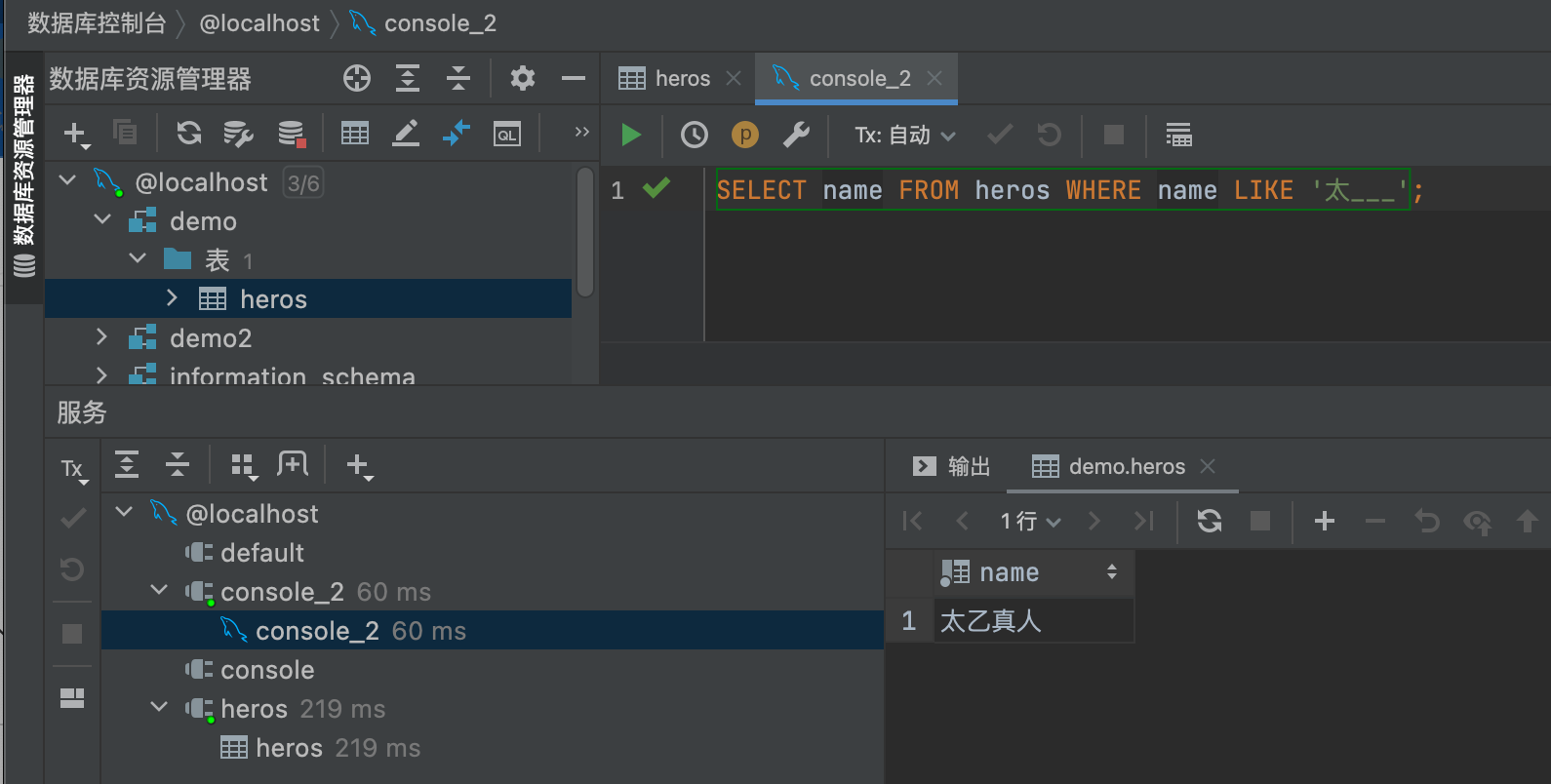Select the 太乙真人 result cell
This screenshot has height=784, width=1551.
coord(1033,620)
